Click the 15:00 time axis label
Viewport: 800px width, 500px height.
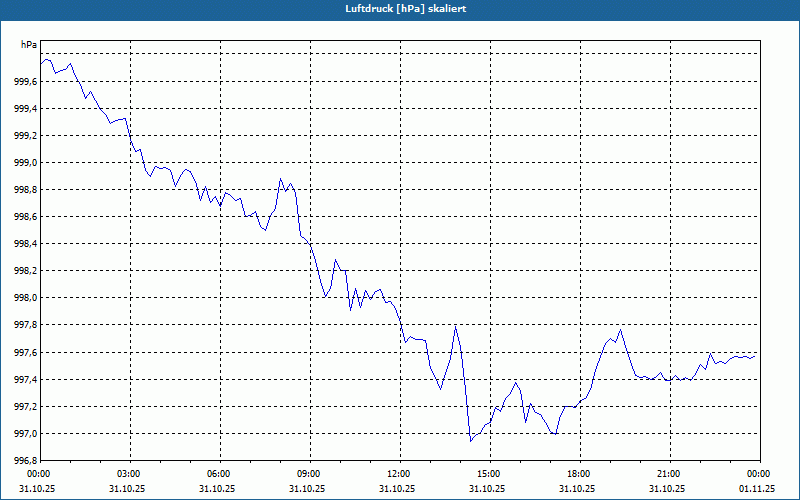(x=490, y=474)
